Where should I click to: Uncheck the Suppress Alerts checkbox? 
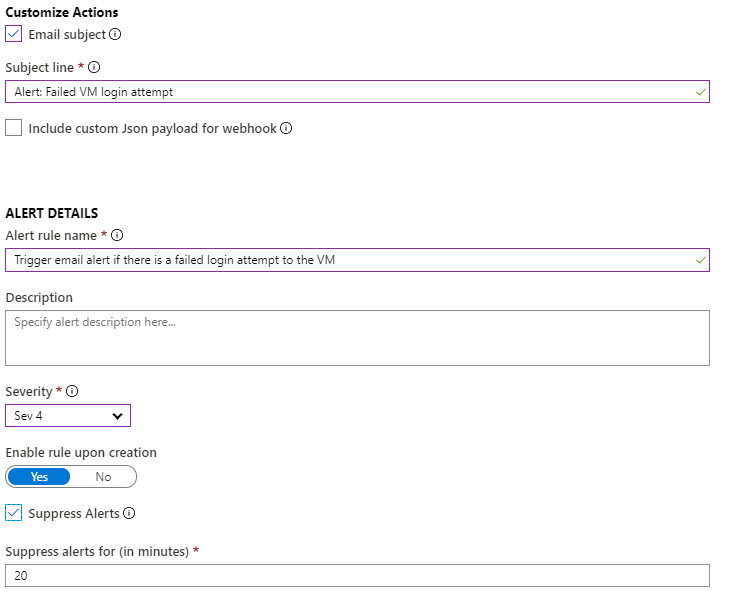[14, 513]
